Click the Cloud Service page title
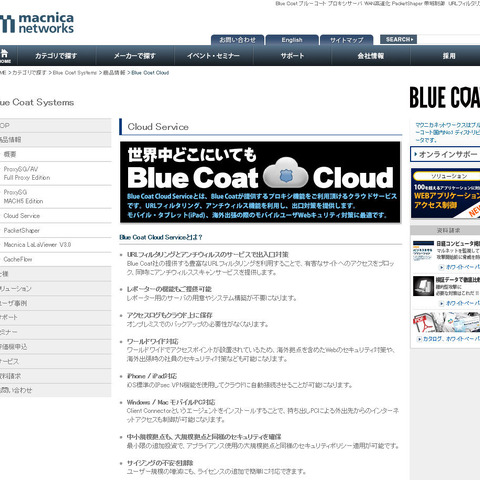The image size is (480, 480). point(158,127)
